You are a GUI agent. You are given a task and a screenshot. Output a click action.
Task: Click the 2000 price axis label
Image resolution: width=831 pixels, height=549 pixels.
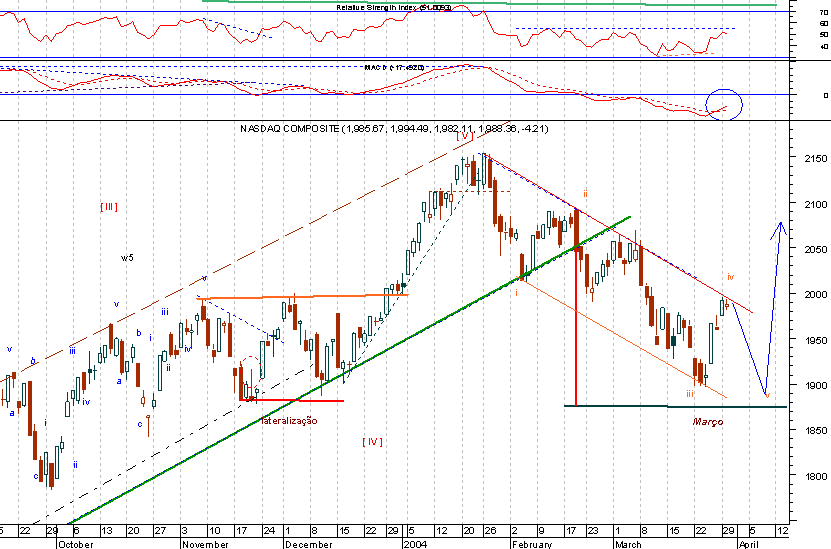[x=815, y=295]
